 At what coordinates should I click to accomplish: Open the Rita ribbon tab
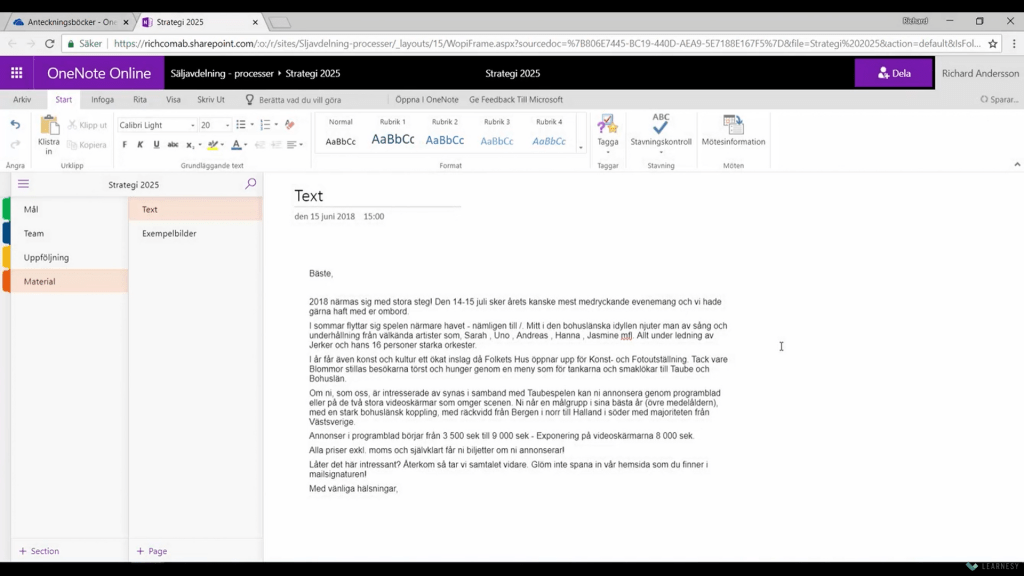[x=140, y=100]
